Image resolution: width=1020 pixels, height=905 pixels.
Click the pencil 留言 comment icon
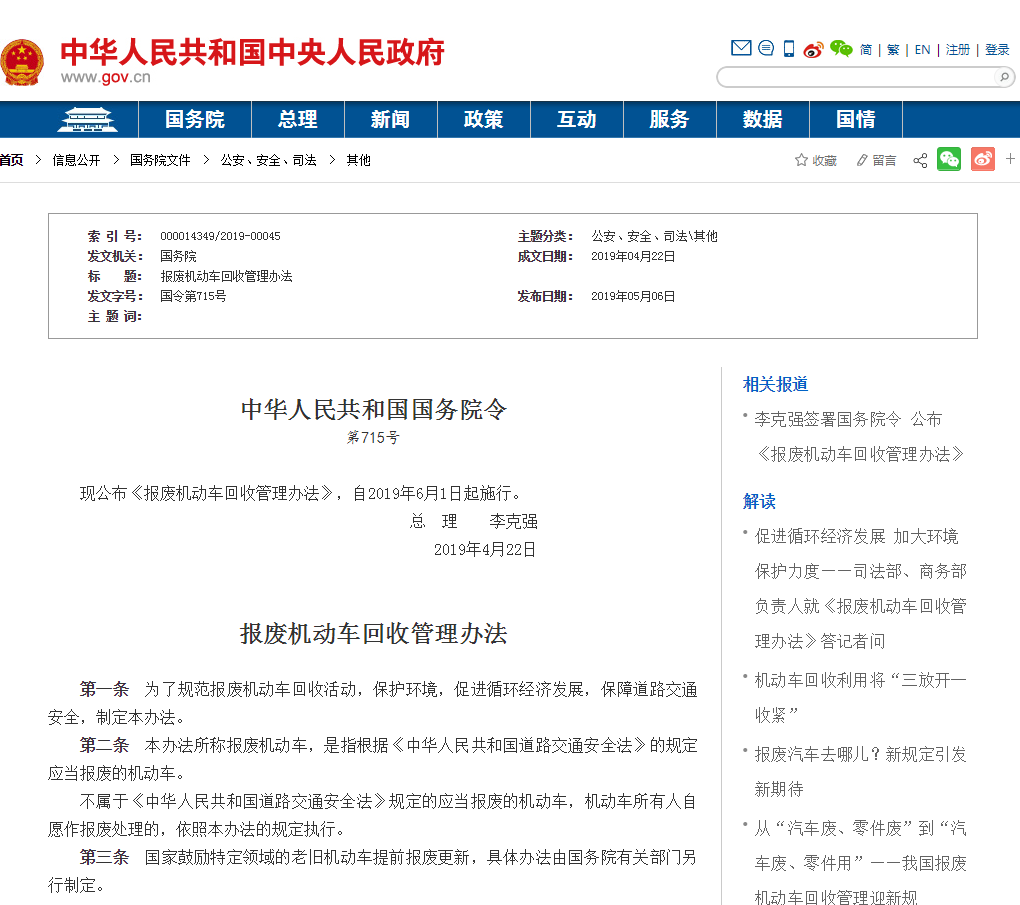click(x=861, y=160)
